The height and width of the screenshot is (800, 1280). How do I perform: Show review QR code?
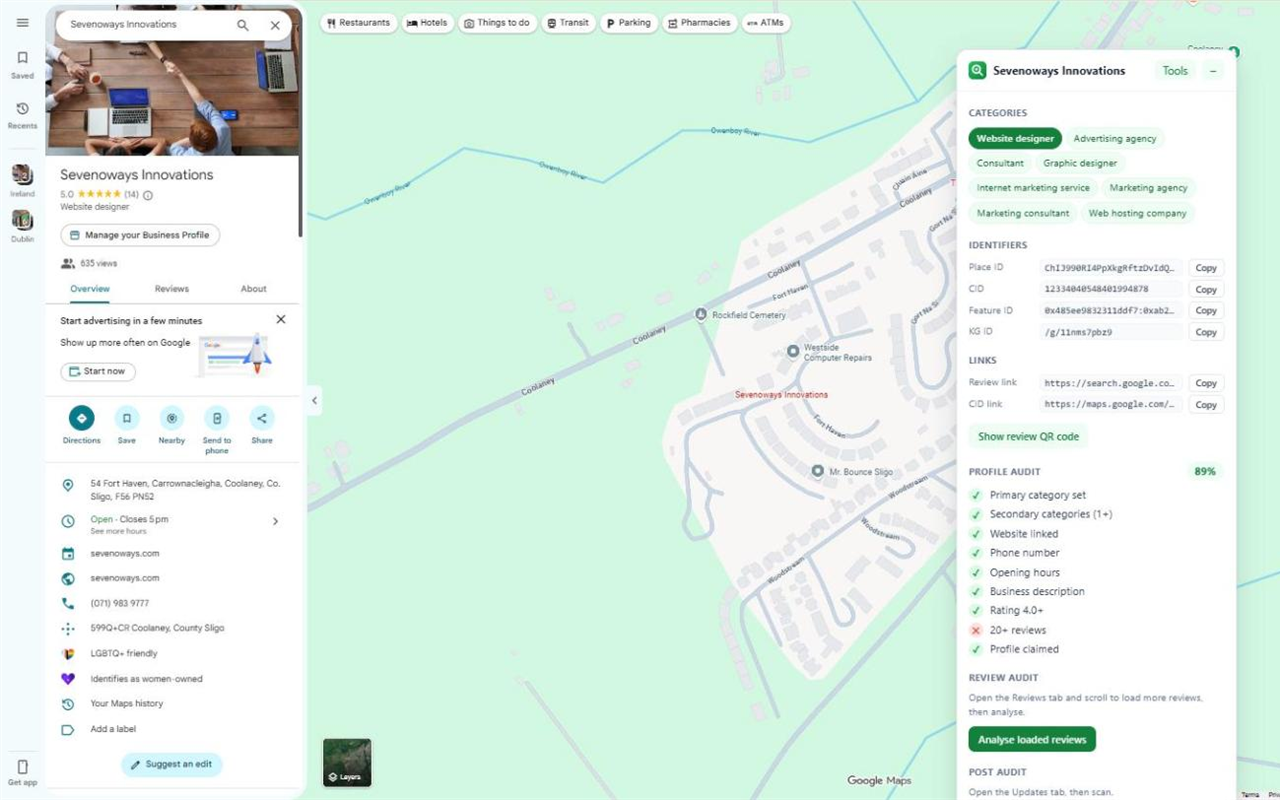pyautogui.click(x=1028, y=437)
